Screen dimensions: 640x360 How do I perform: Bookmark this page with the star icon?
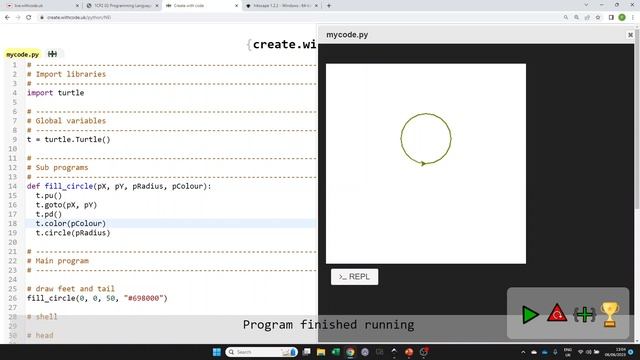[598, 18]
